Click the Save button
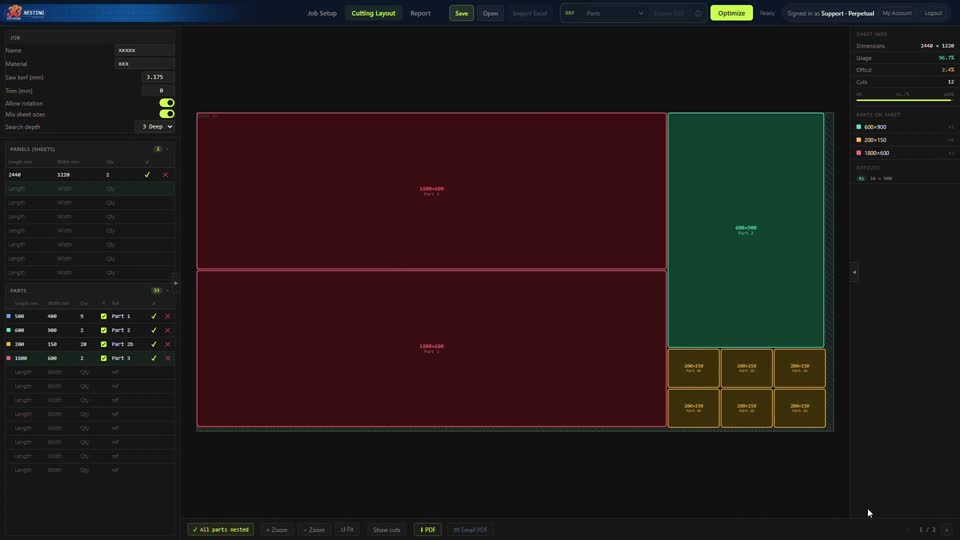Image resolution: width=960 pixels, height=540 pixels. pos(462,13)
